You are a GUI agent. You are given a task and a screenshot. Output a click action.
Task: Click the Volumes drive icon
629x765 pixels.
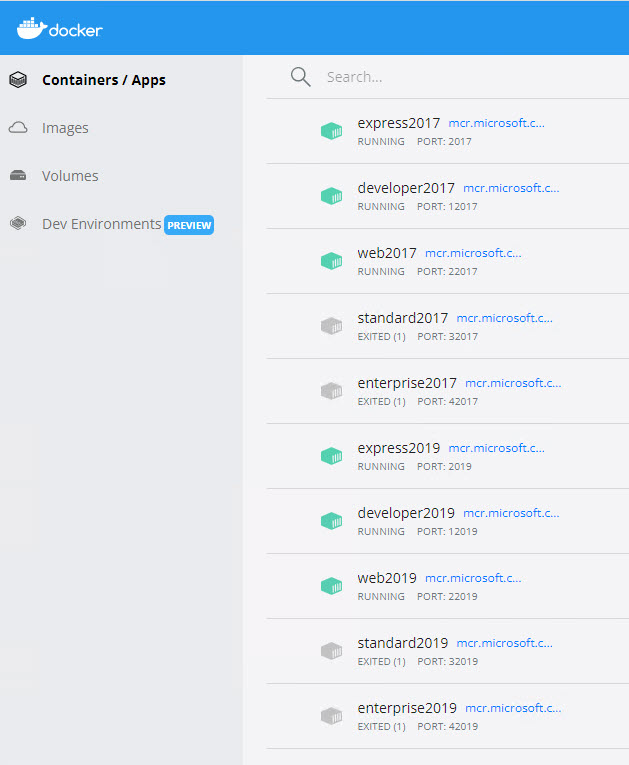[x=18, y=175]
